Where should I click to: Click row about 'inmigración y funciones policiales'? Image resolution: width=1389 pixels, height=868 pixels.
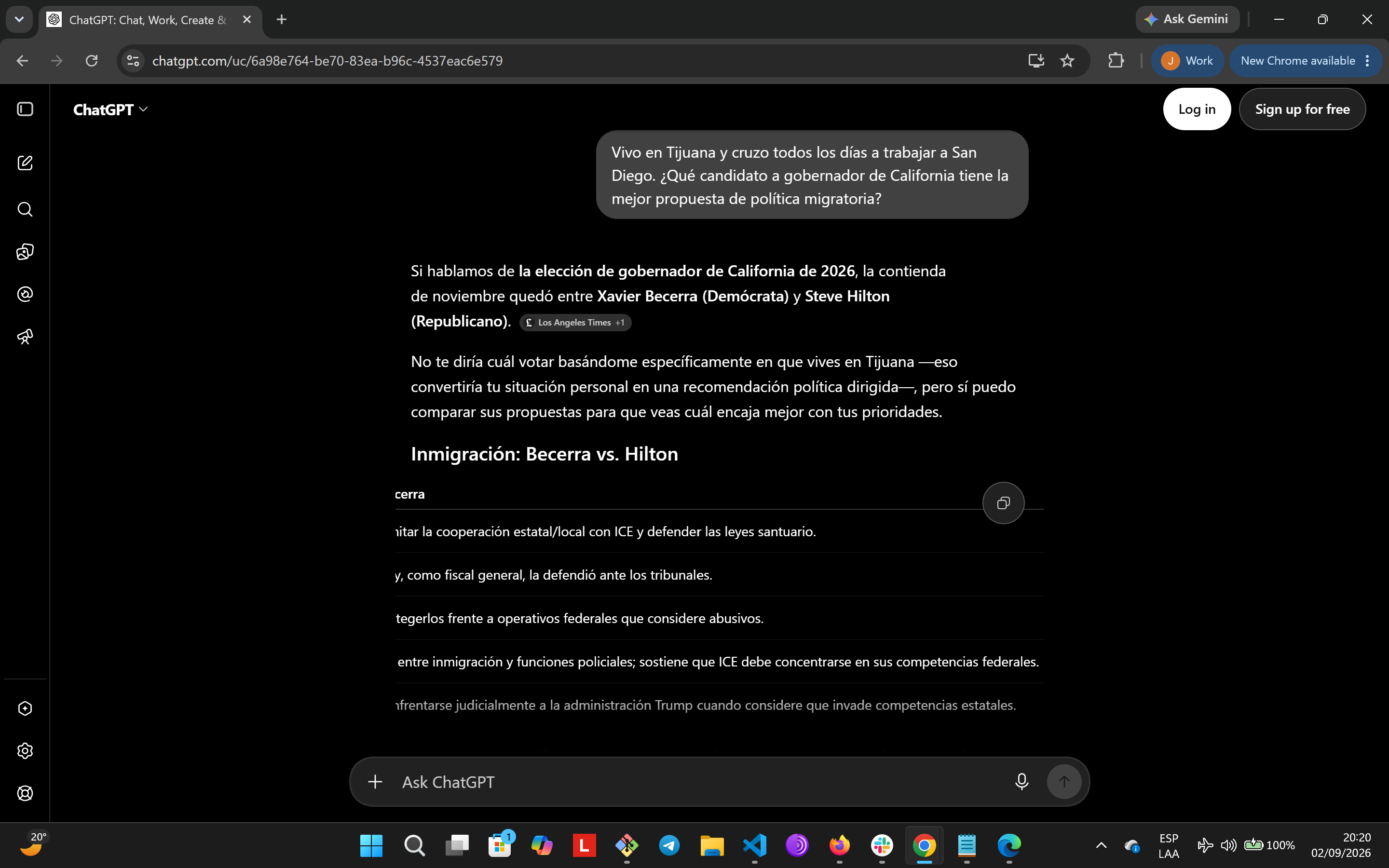[x=719, y=661]
